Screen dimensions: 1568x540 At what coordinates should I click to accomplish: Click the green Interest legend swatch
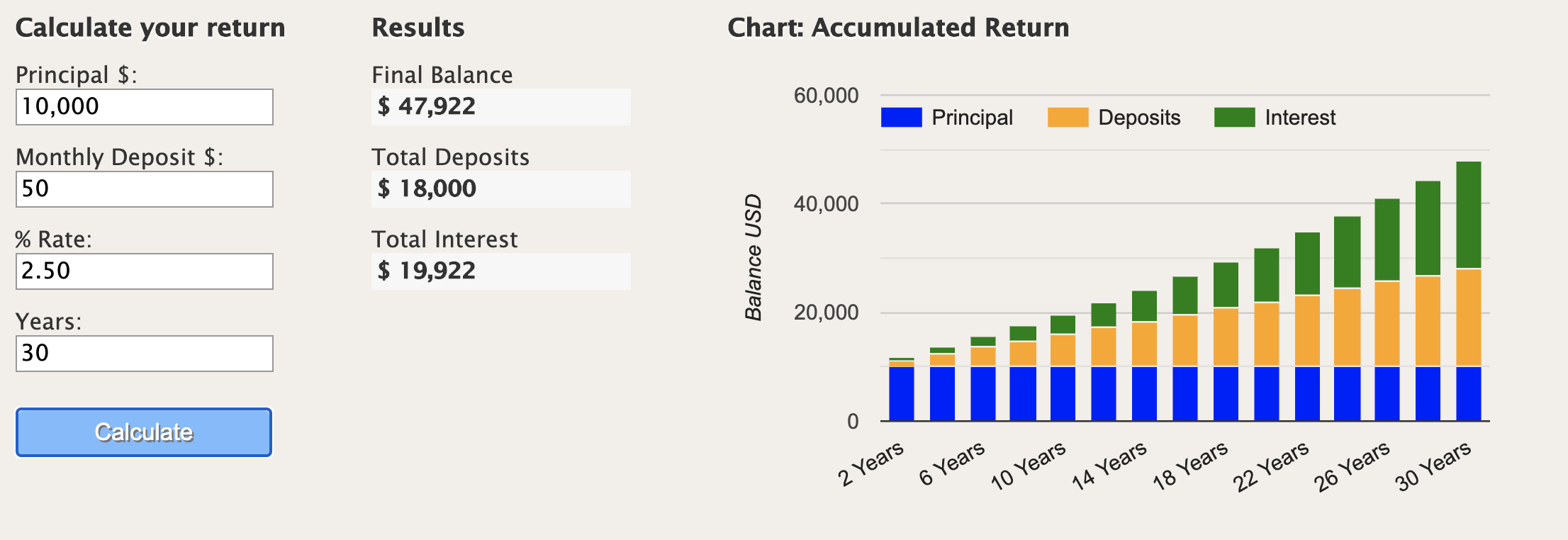[x=1234, y=118]
